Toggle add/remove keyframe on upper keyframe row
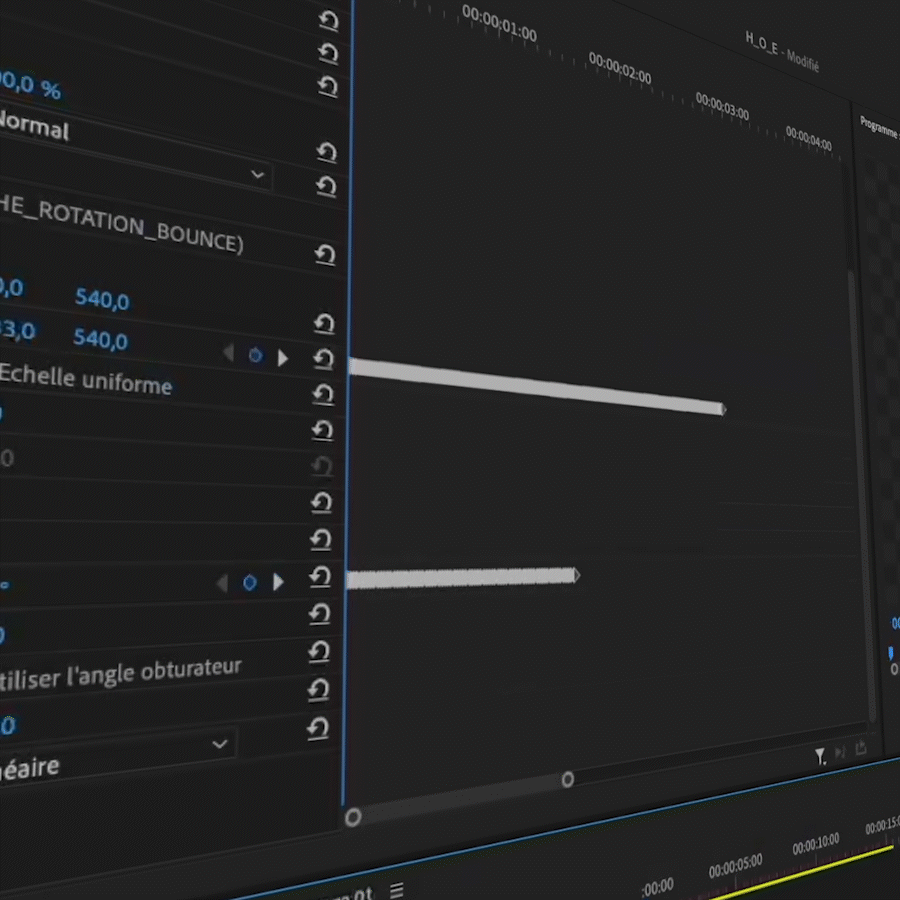Screen dimensions: 900x900 [x=255, y=355]
